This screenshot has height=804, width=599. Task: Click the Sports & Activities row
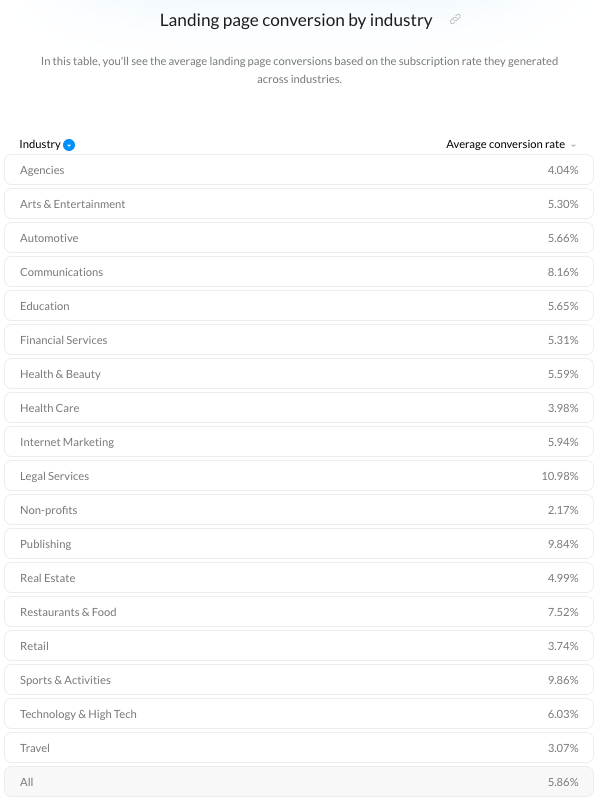click(x=299, y=680)
